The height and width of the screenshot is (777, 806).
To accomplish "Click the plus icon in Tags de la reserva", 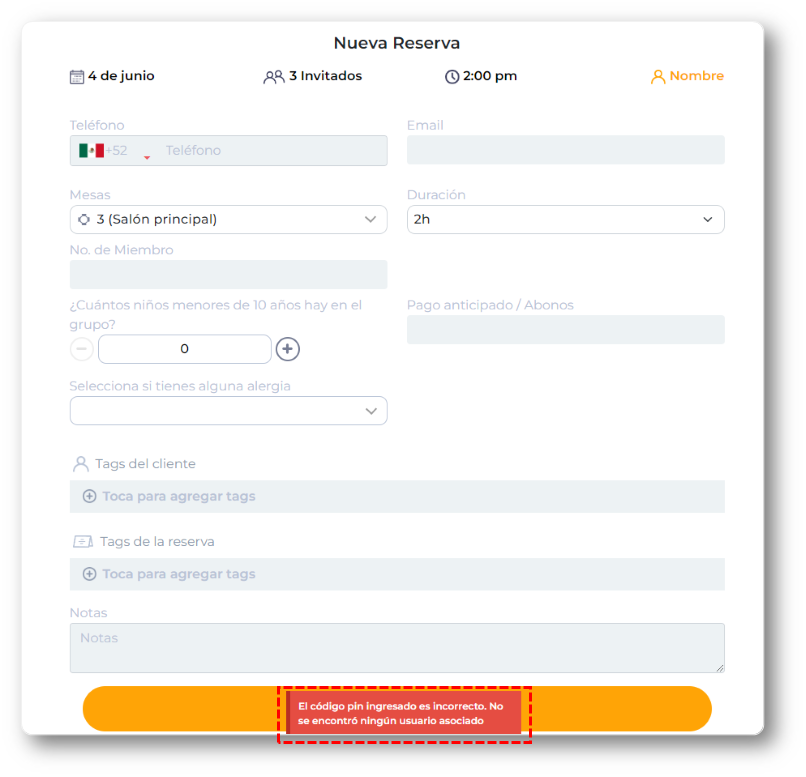I will (x=89, y=574).
